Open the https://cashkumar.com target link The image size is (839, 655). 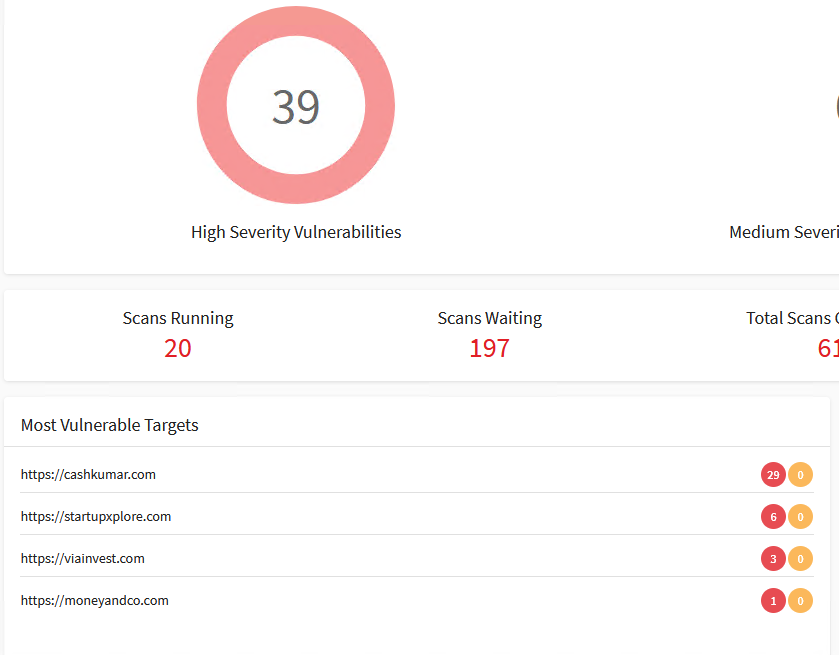pos(88,475)
